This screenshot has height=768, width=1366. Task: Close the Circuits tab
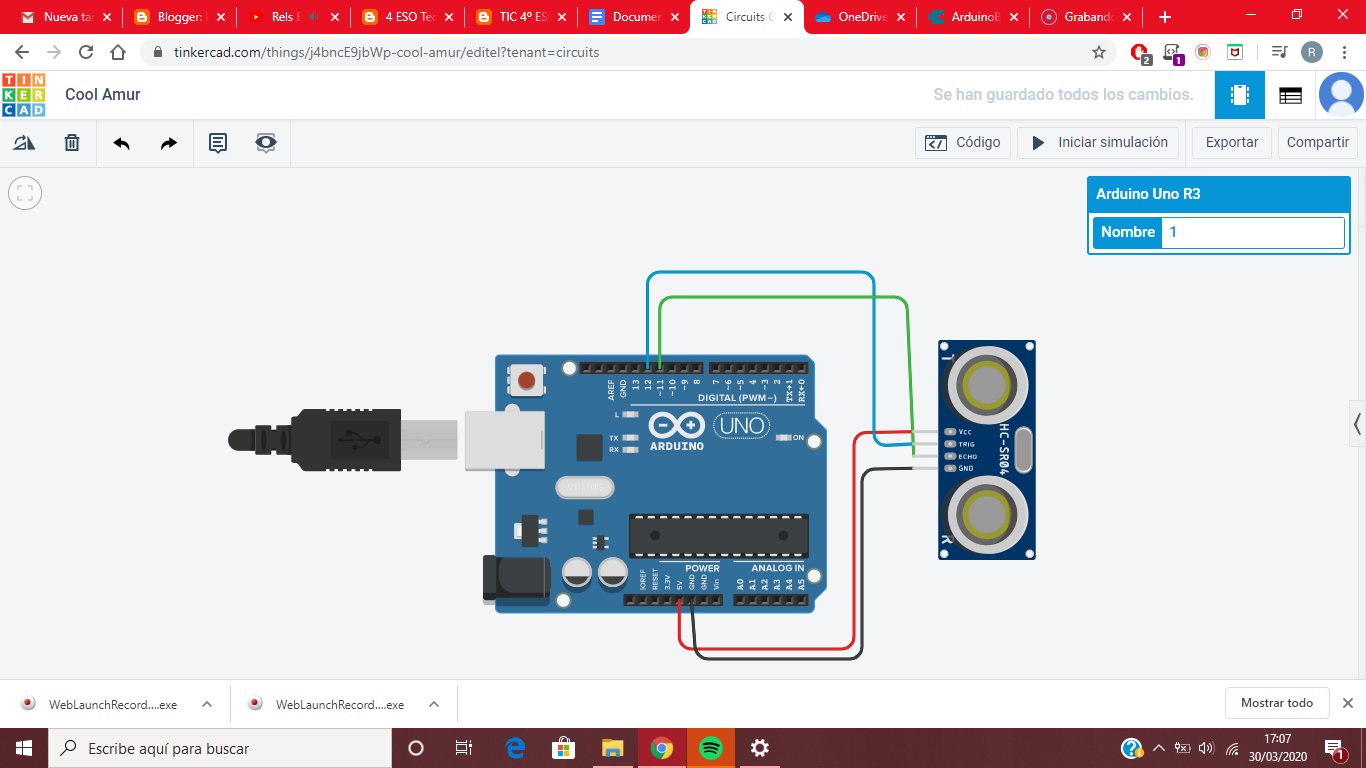[x=788, y=17]
